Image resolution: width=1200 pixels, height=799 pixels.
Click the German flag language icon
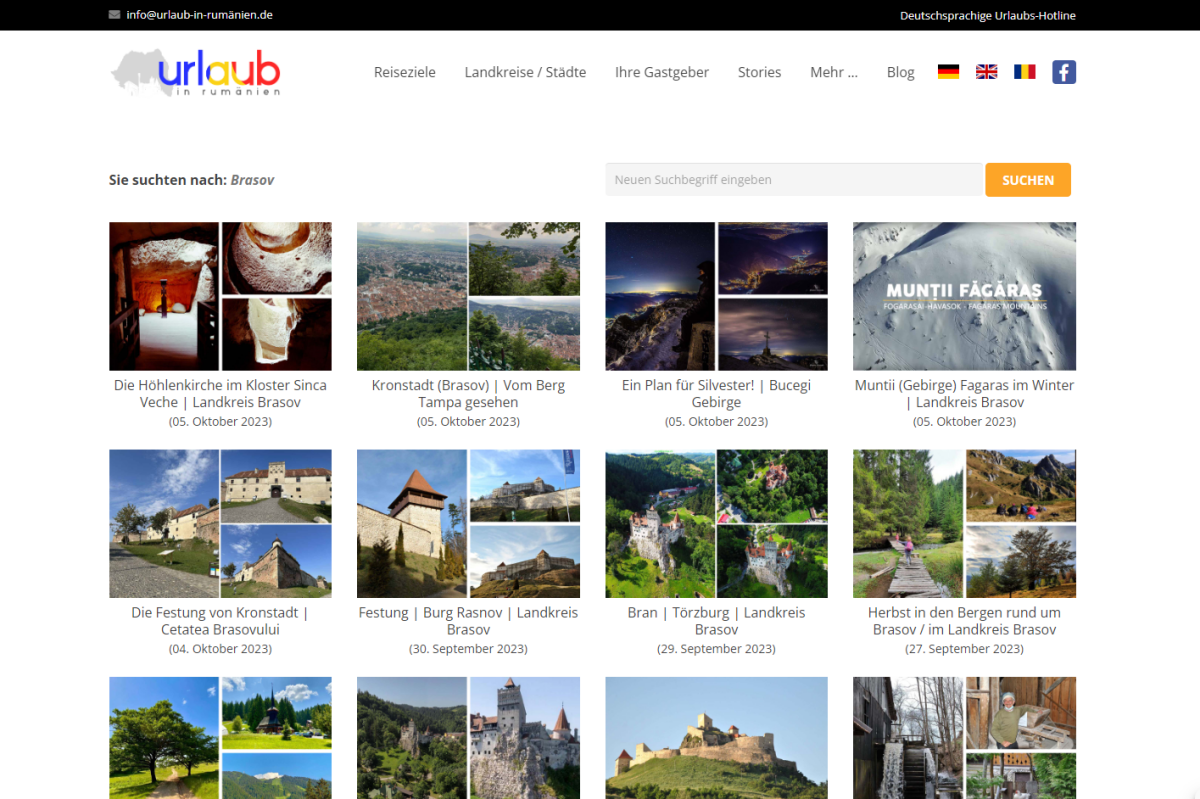click(x=948, y=72)
